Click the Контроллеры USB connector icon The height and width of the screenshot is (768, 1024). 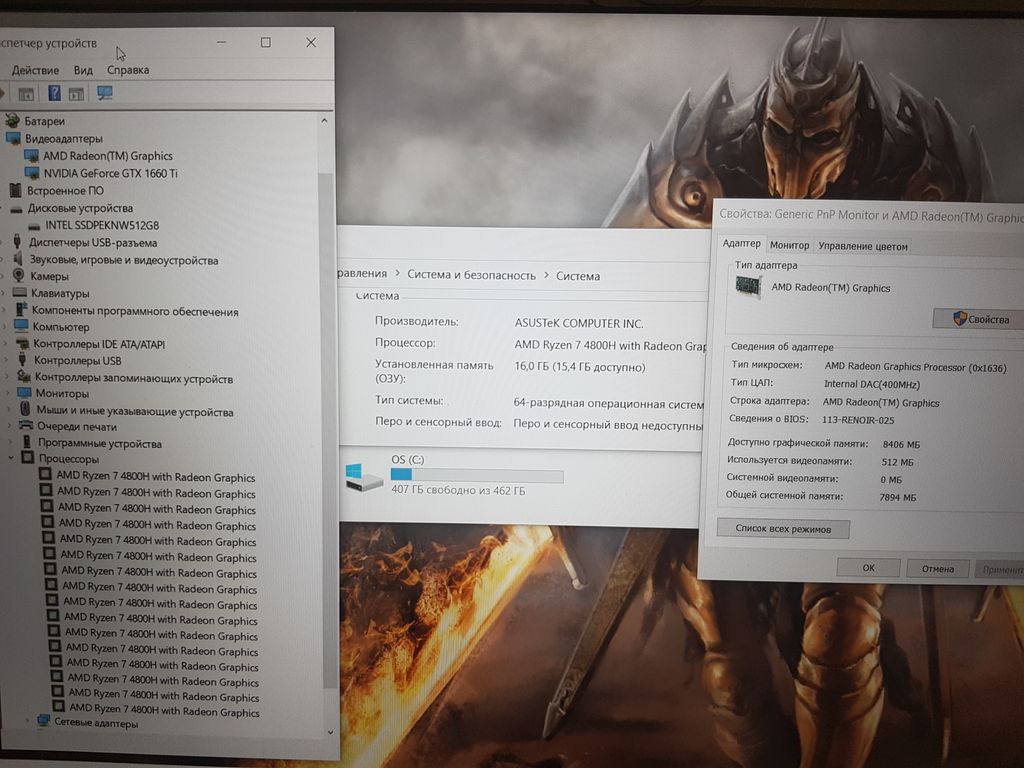21,361
